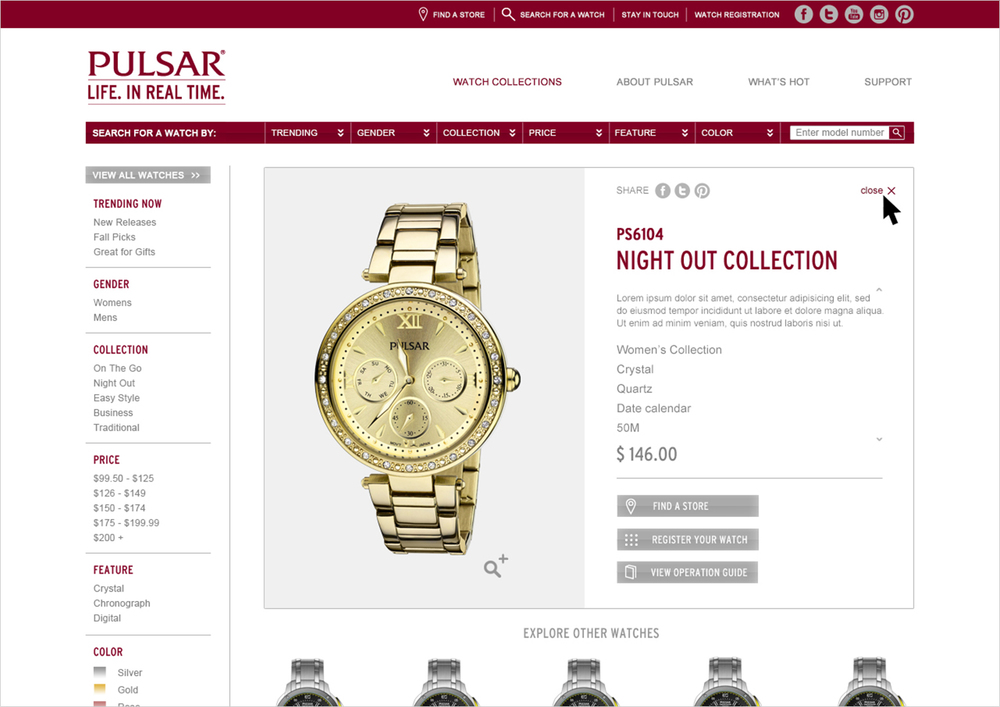The height and width of the screenshot is (707, 1000).
Task: Click the VIEW OPERATION GUIDE button
Action: (688, 572)
